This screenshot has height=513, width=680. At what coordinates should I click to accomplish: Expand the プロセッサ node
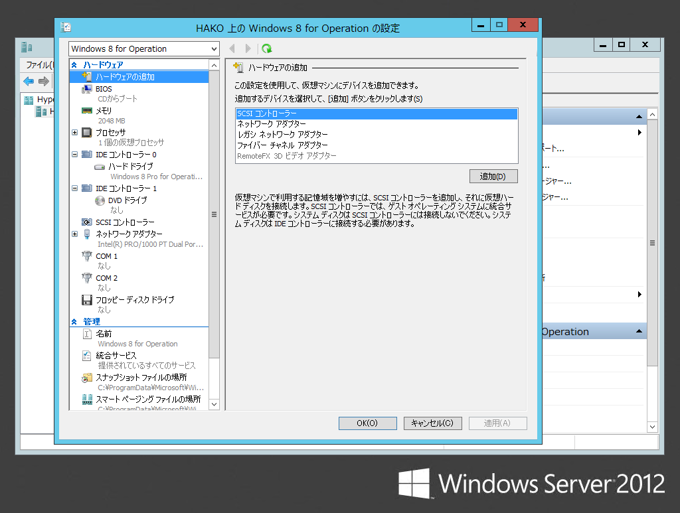coord(75,132)
